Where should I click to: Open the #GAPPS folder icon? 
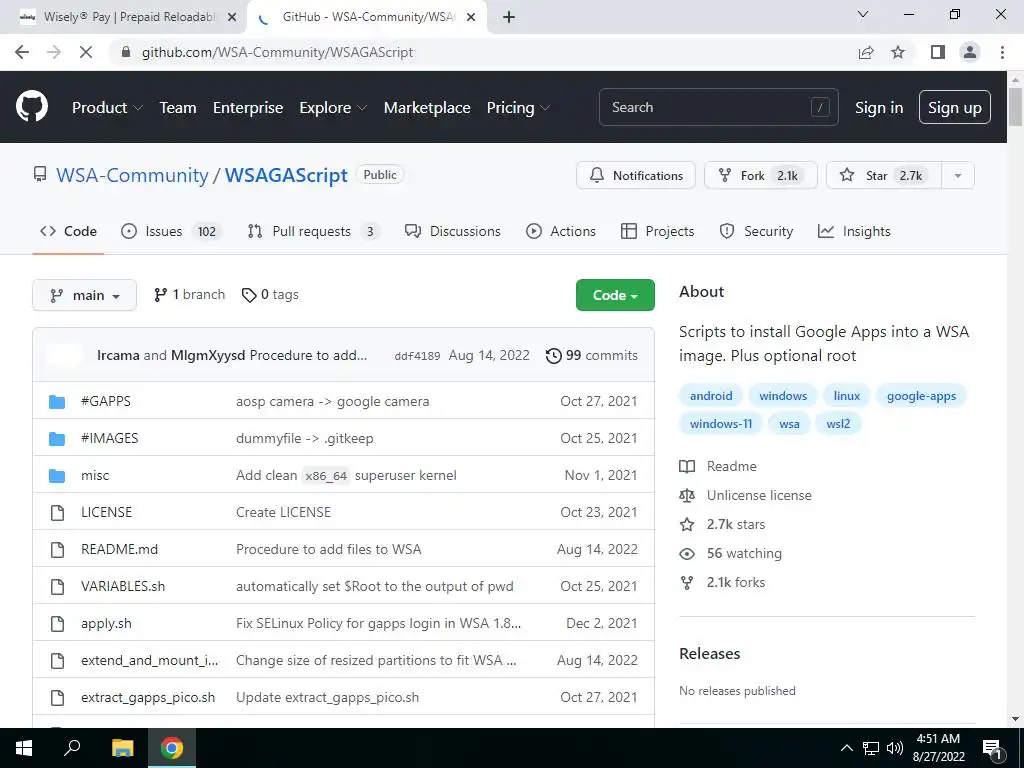point(57,402)
